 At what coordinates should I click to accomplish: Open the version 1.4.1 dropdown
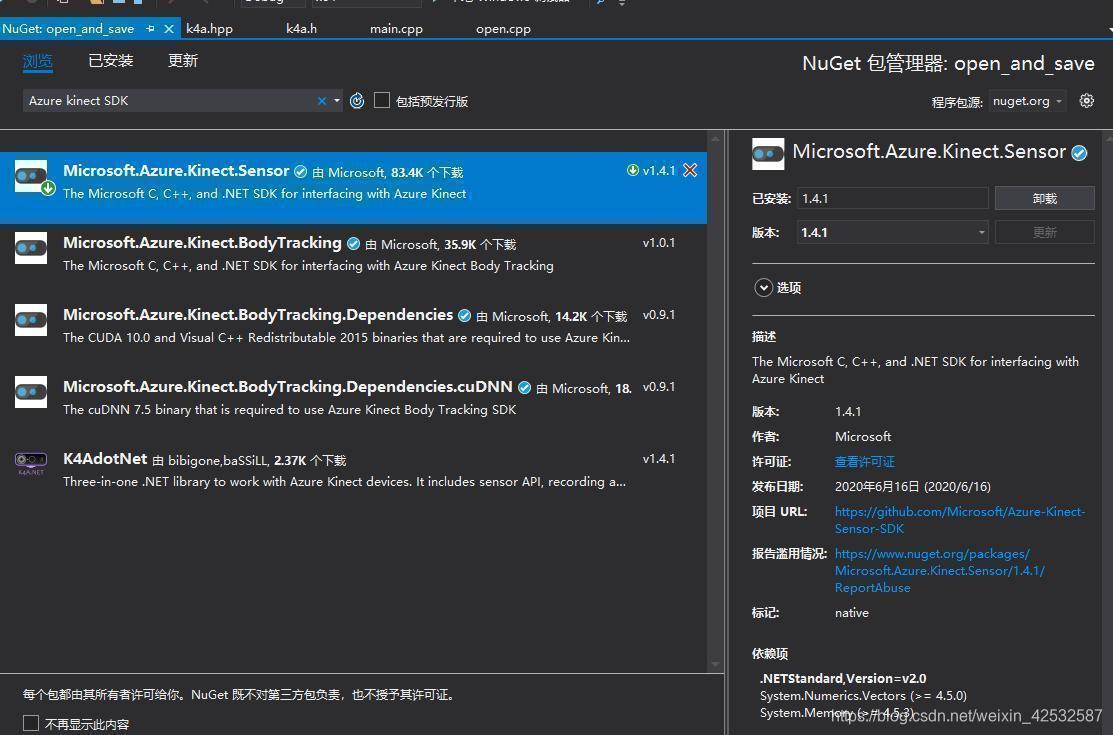[x=893, y=232]
